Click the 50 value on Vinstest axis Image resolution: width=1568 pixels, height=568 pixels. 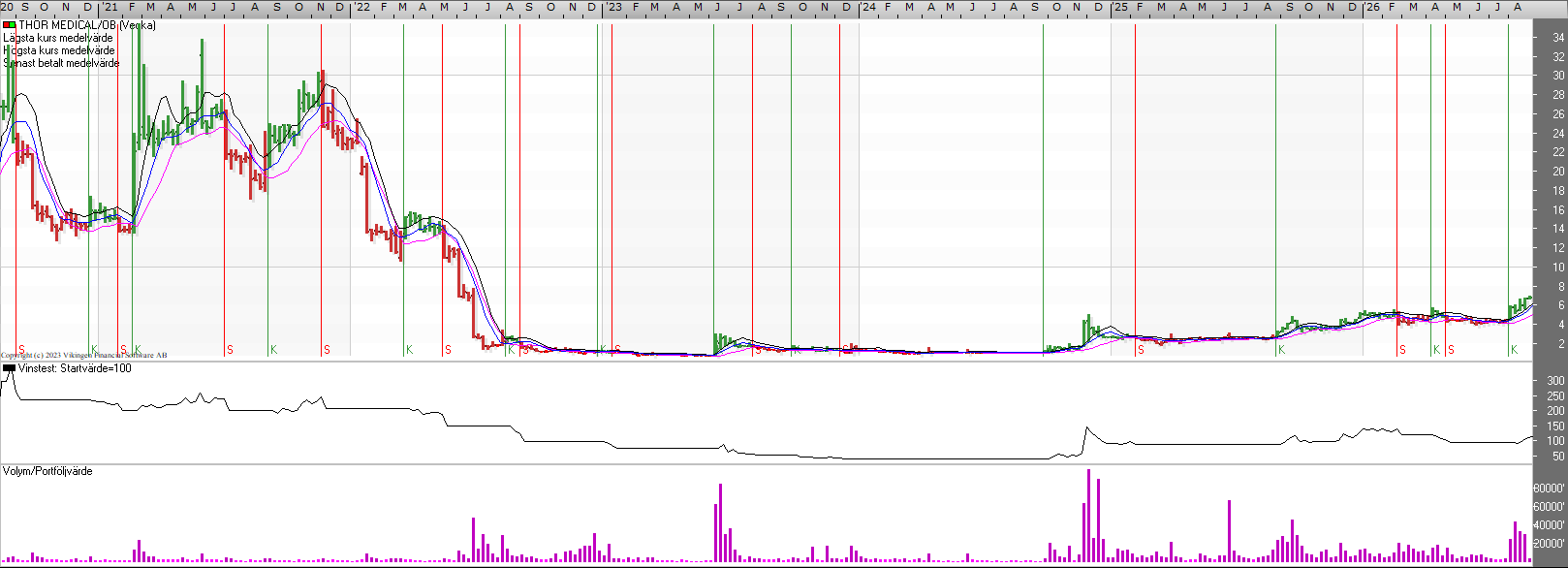pos(1558,456)
